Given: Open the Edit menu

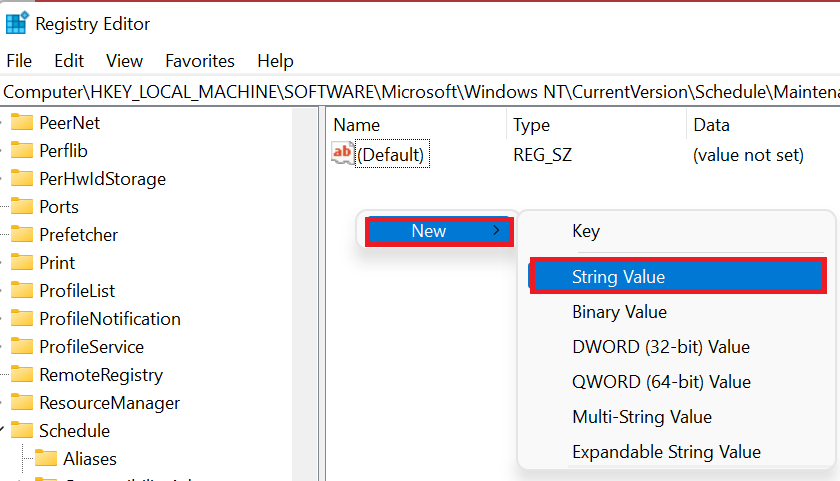Looking at the screenshot, I should pos(69,61).
